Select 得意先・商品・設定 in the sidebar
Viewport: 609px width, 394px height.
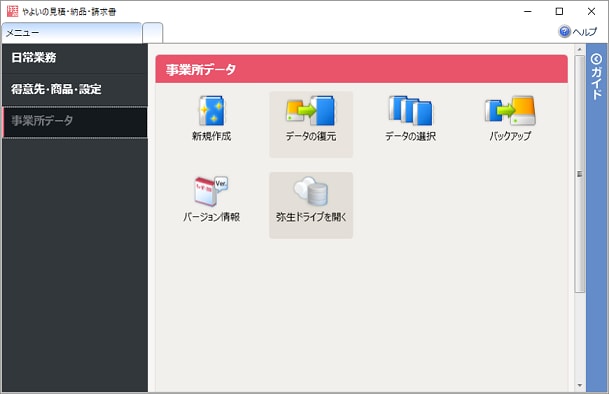(75, 89)
